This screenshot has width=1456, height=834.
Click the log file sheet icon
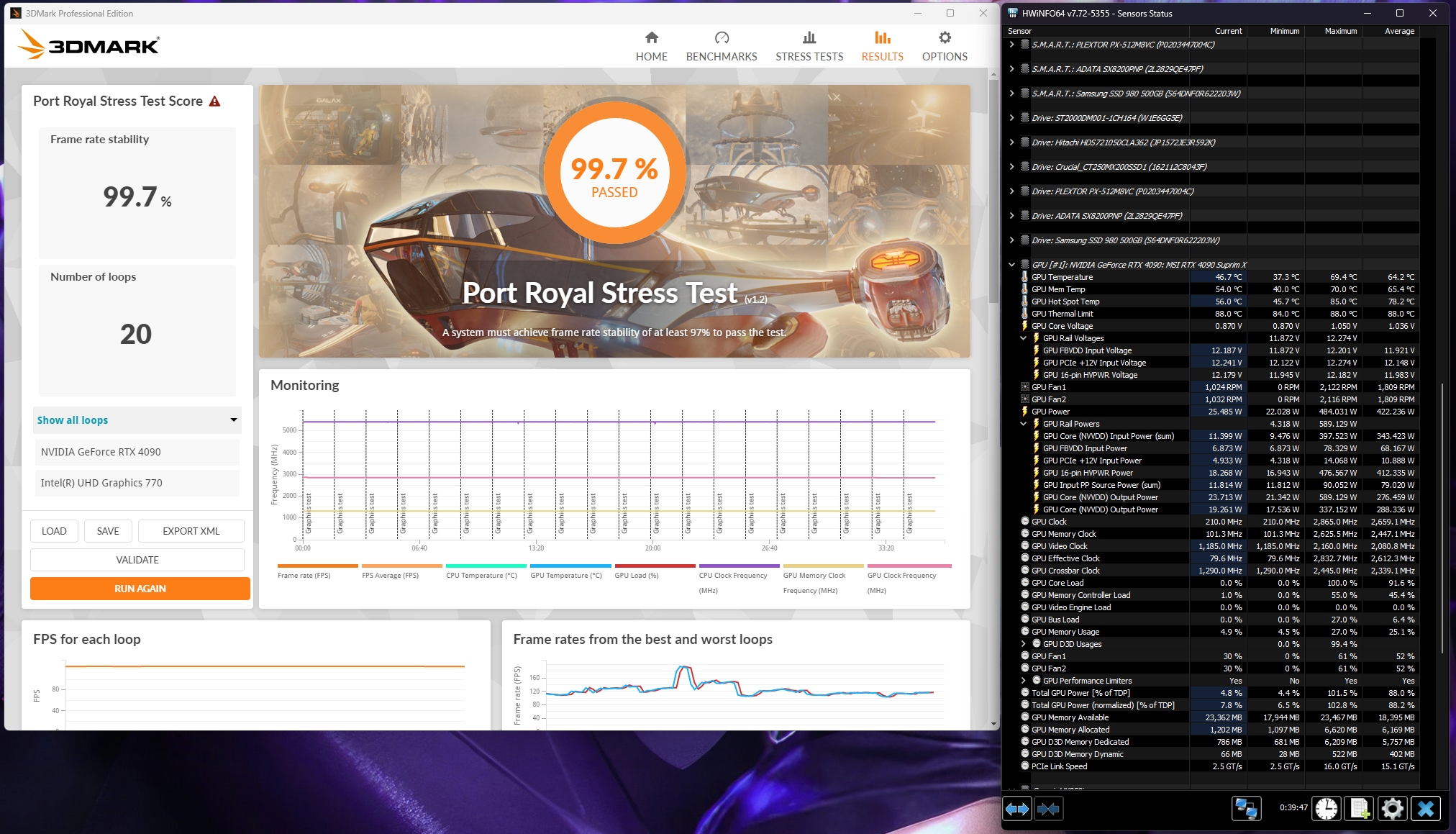tap(1359, 809)
